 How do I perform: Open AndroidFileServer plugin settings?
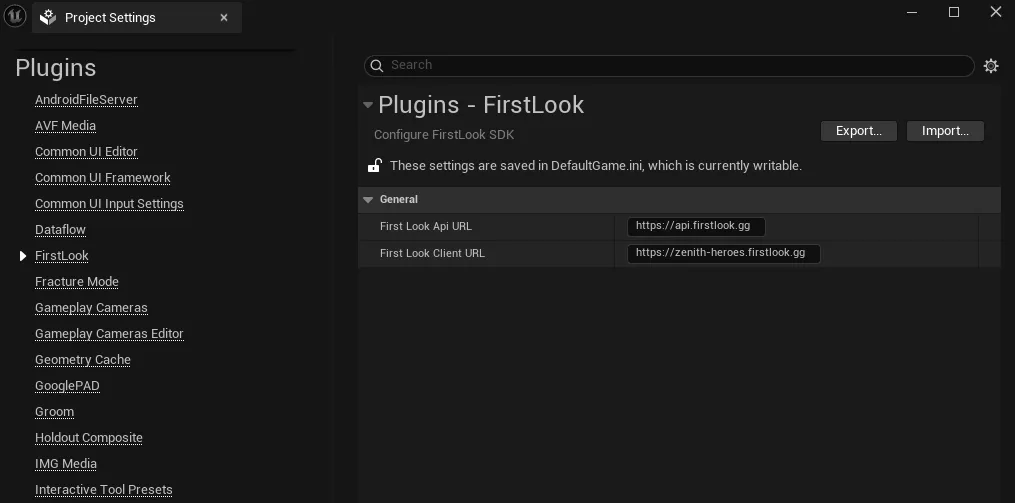(x=86, y=100)
